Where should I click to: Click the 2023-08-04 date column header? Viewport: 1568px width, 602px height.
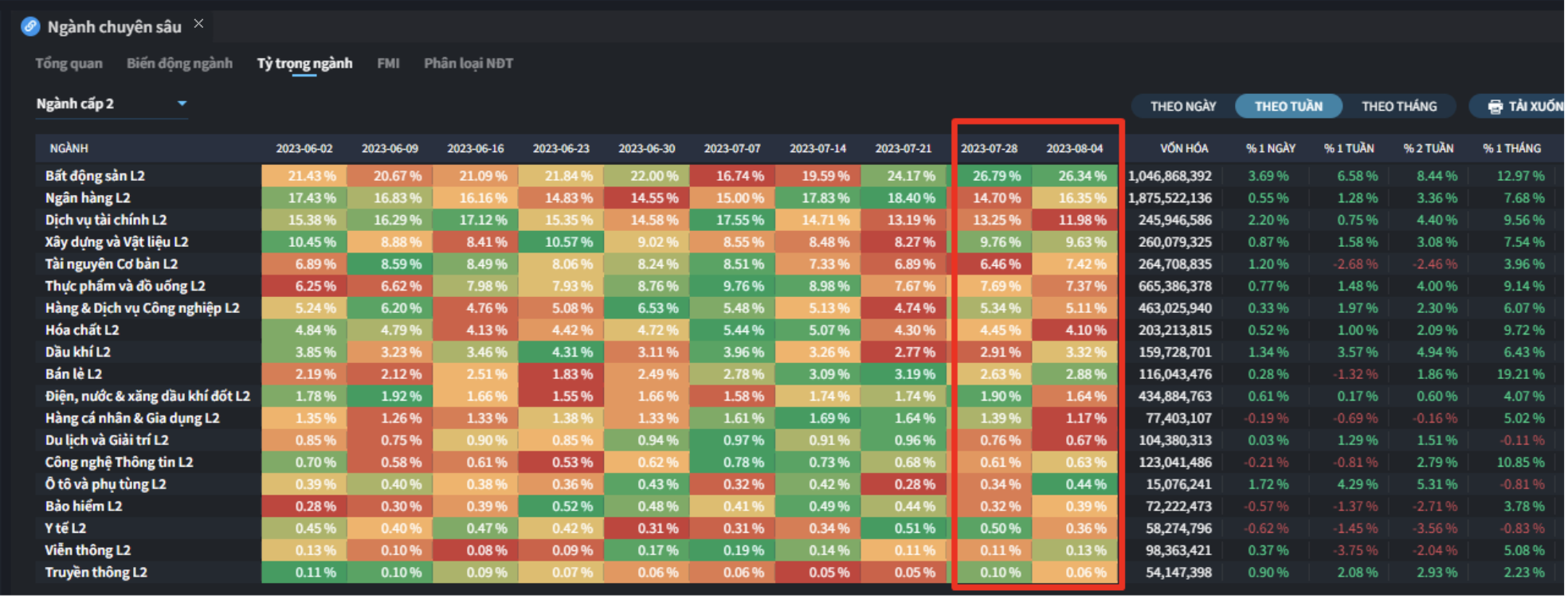[x=1074, y=149]
